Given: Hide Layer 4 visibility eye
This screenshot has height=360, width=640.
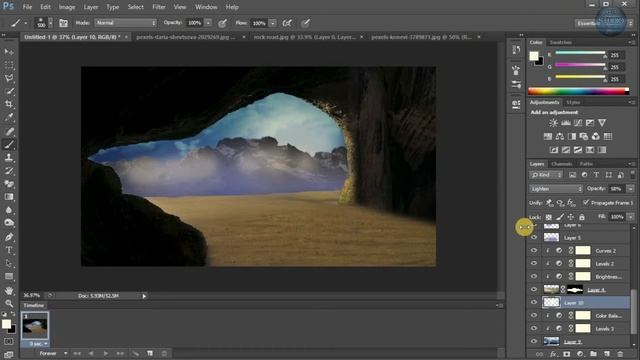Looking at the screenshot, I should (534, 289).
